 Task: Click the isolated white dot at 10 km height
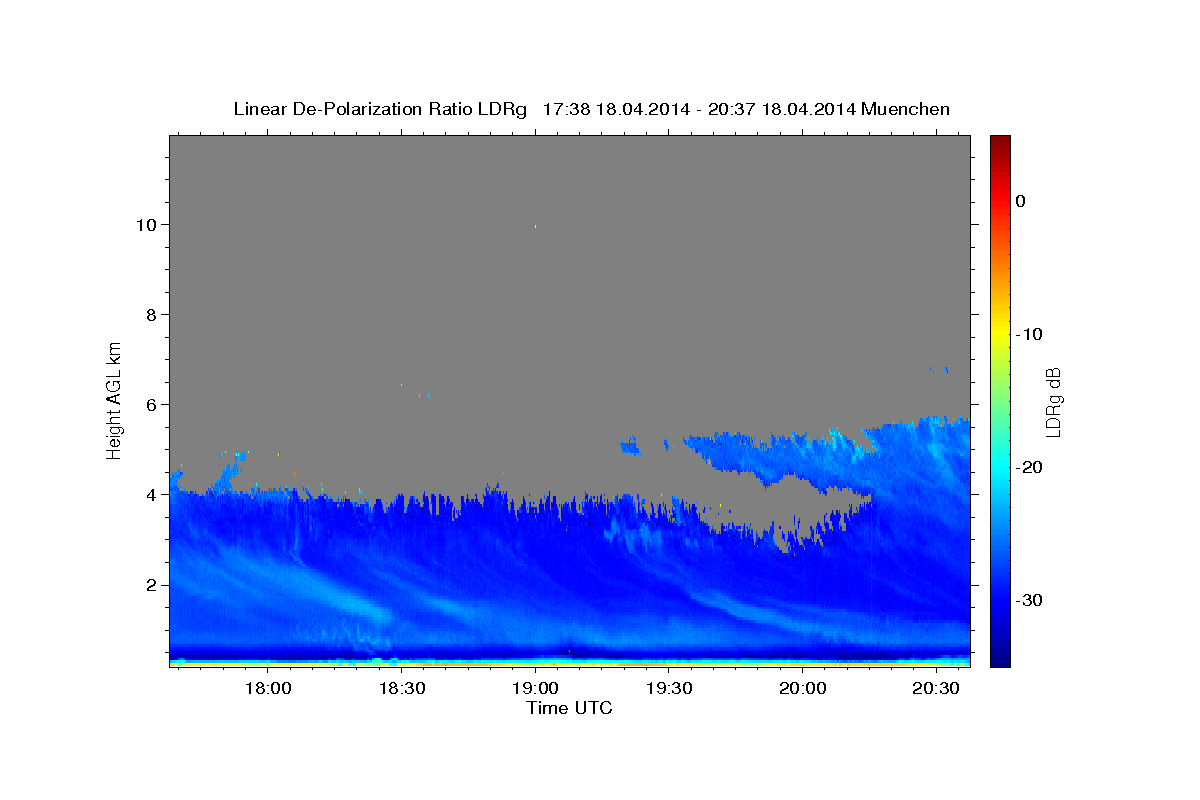535,226
